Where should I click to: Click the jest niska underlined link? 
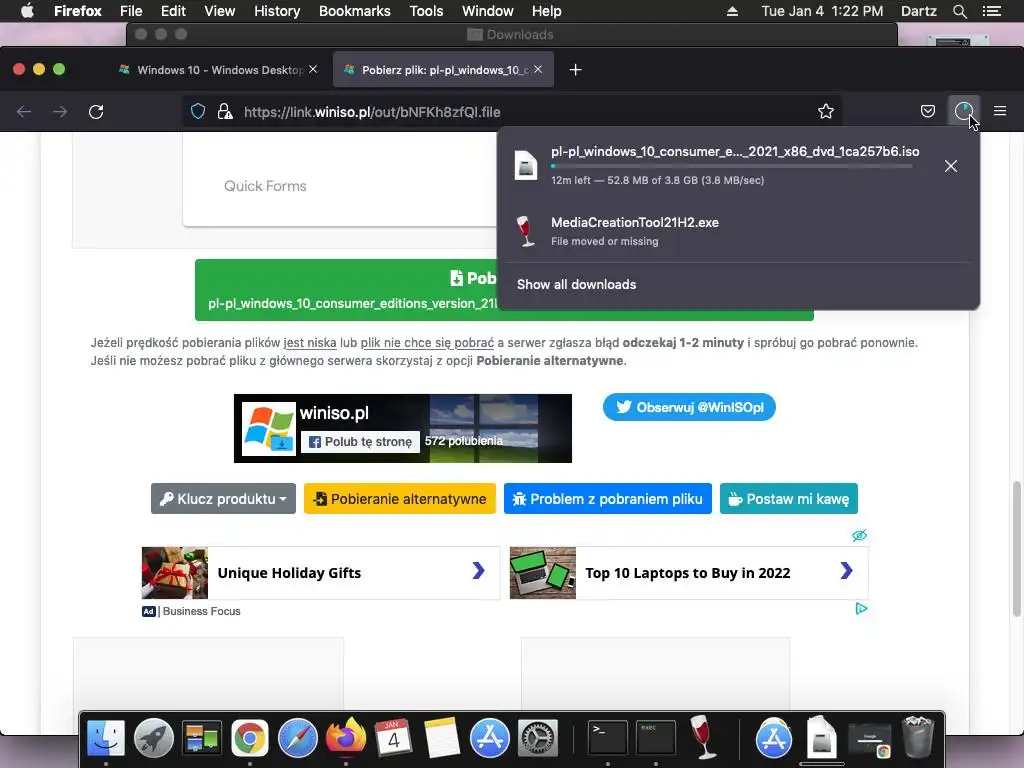[310, 342]
